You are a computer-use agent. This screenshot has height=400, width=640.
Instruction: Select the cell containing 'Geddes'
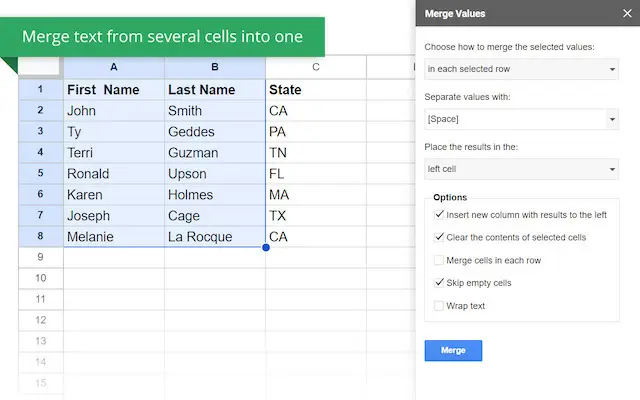pyautogui.click(x=215, y=131)
